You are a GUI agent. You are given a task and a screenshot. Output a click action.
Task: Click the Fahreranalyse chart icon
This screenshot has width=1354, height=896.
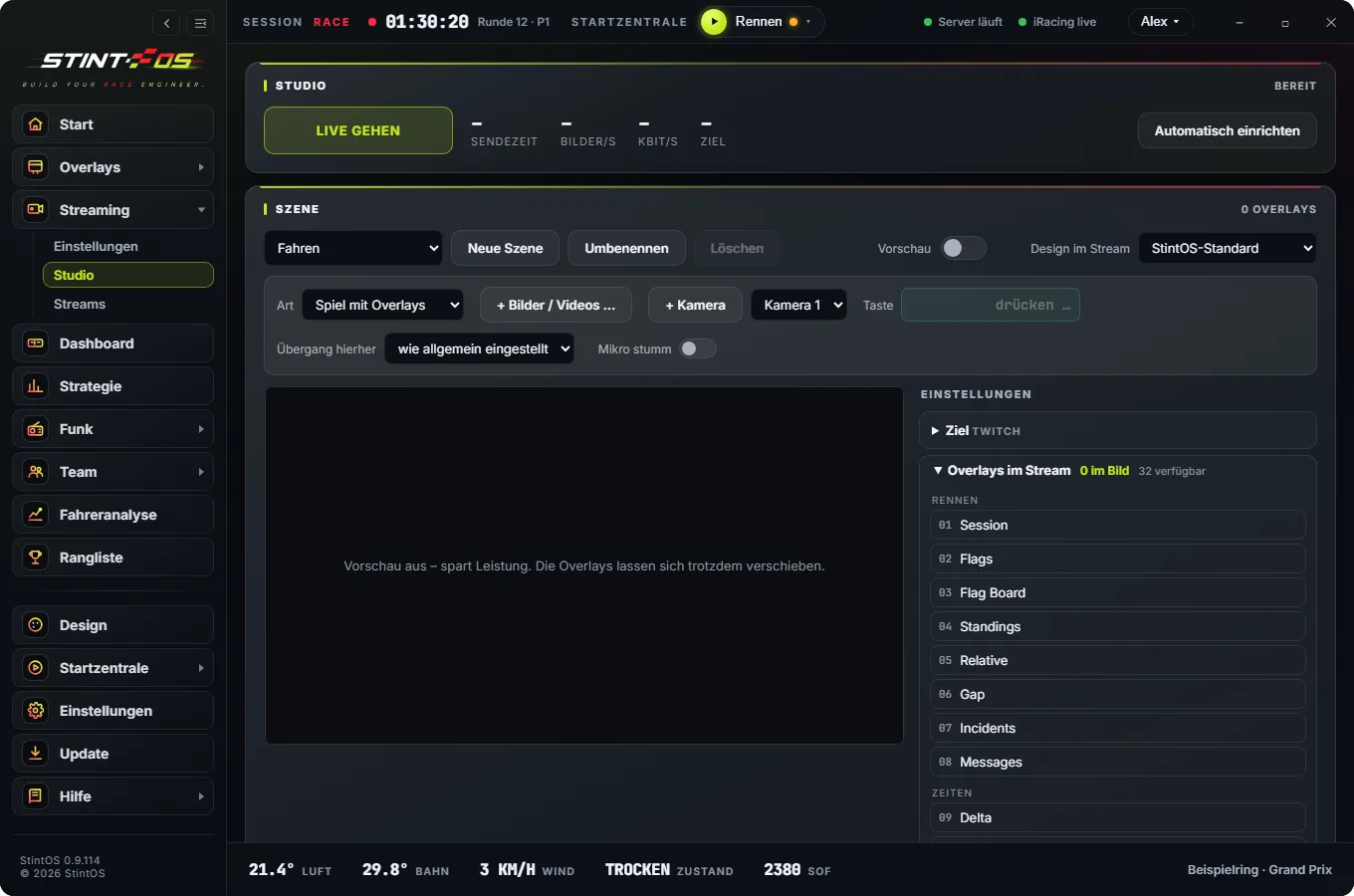pyautogui.click(x=36, y=515)
